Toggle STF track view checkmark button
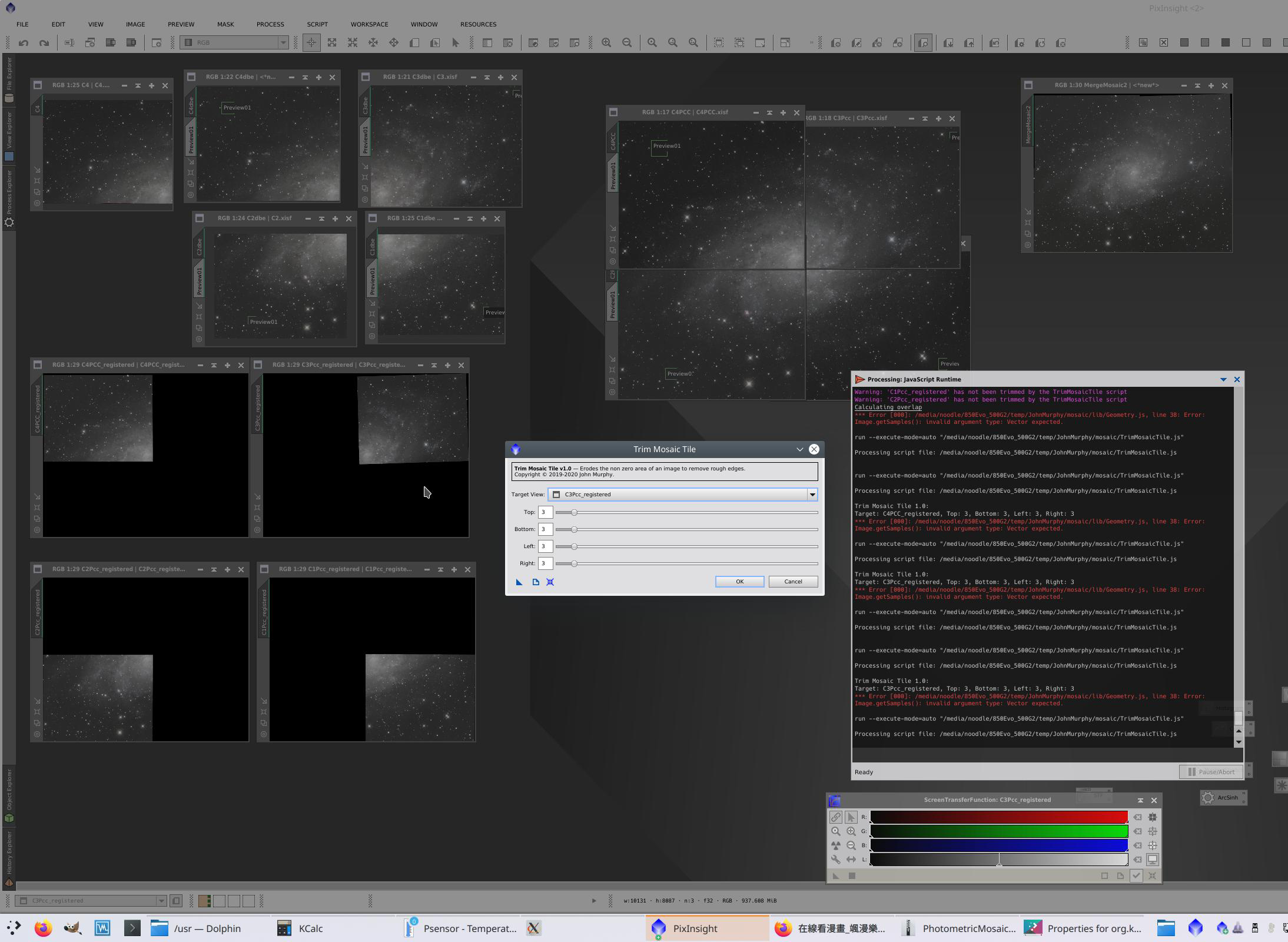This screenshot has width=1288, height=942. tap(1136, 875)
